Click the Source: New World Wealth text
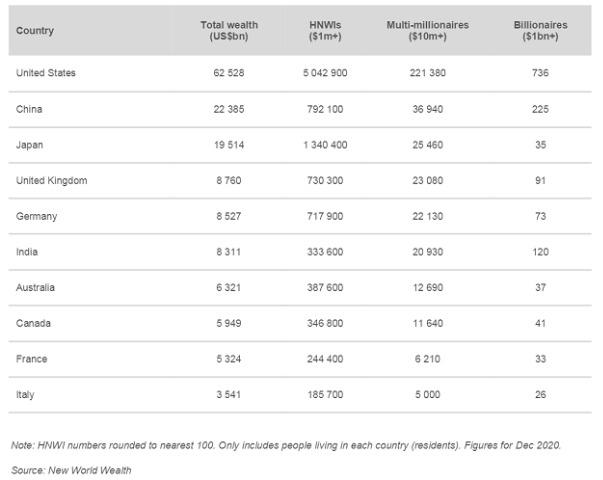 (x=71, y=470)
